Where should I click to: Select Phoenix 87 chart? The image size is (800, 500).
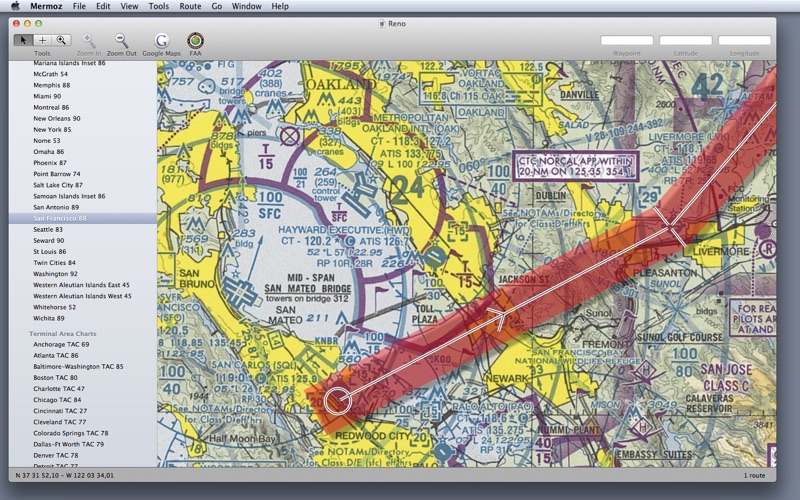(50, 163)
